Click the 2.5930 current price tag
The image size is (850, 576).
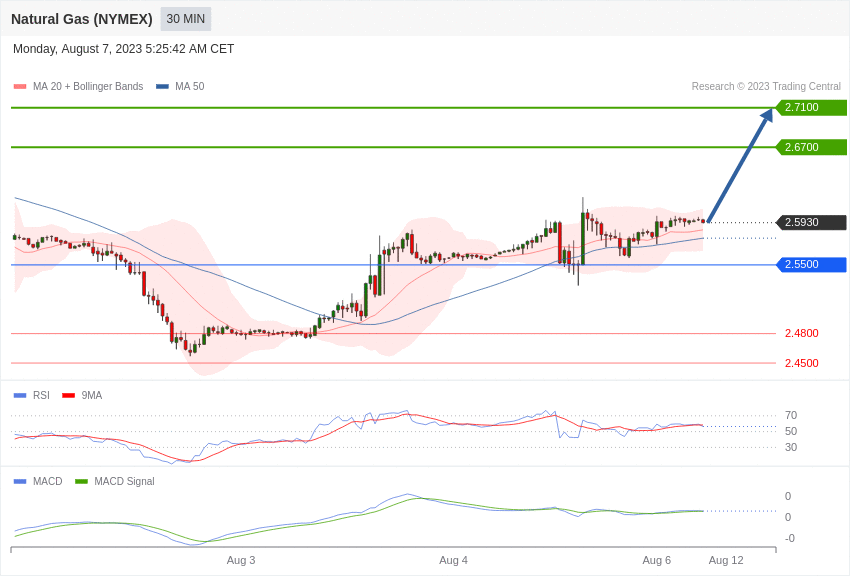[812, 222]
